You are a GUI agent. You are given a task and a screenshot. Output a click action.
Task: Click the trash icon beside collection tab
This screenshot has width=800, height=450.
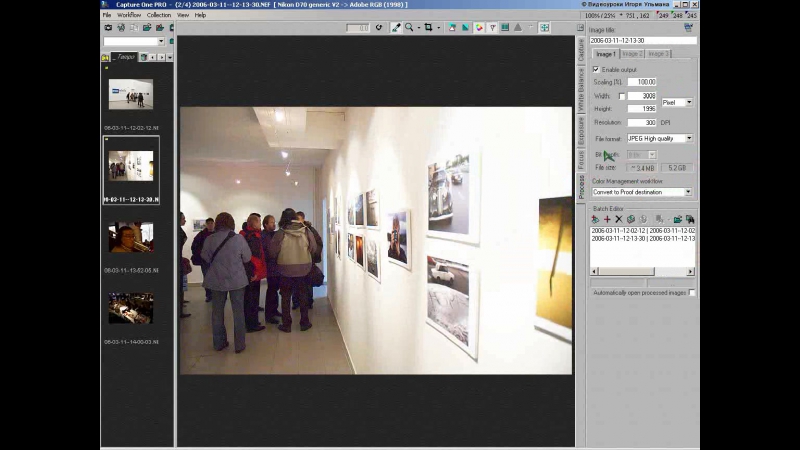click(143, 57)
